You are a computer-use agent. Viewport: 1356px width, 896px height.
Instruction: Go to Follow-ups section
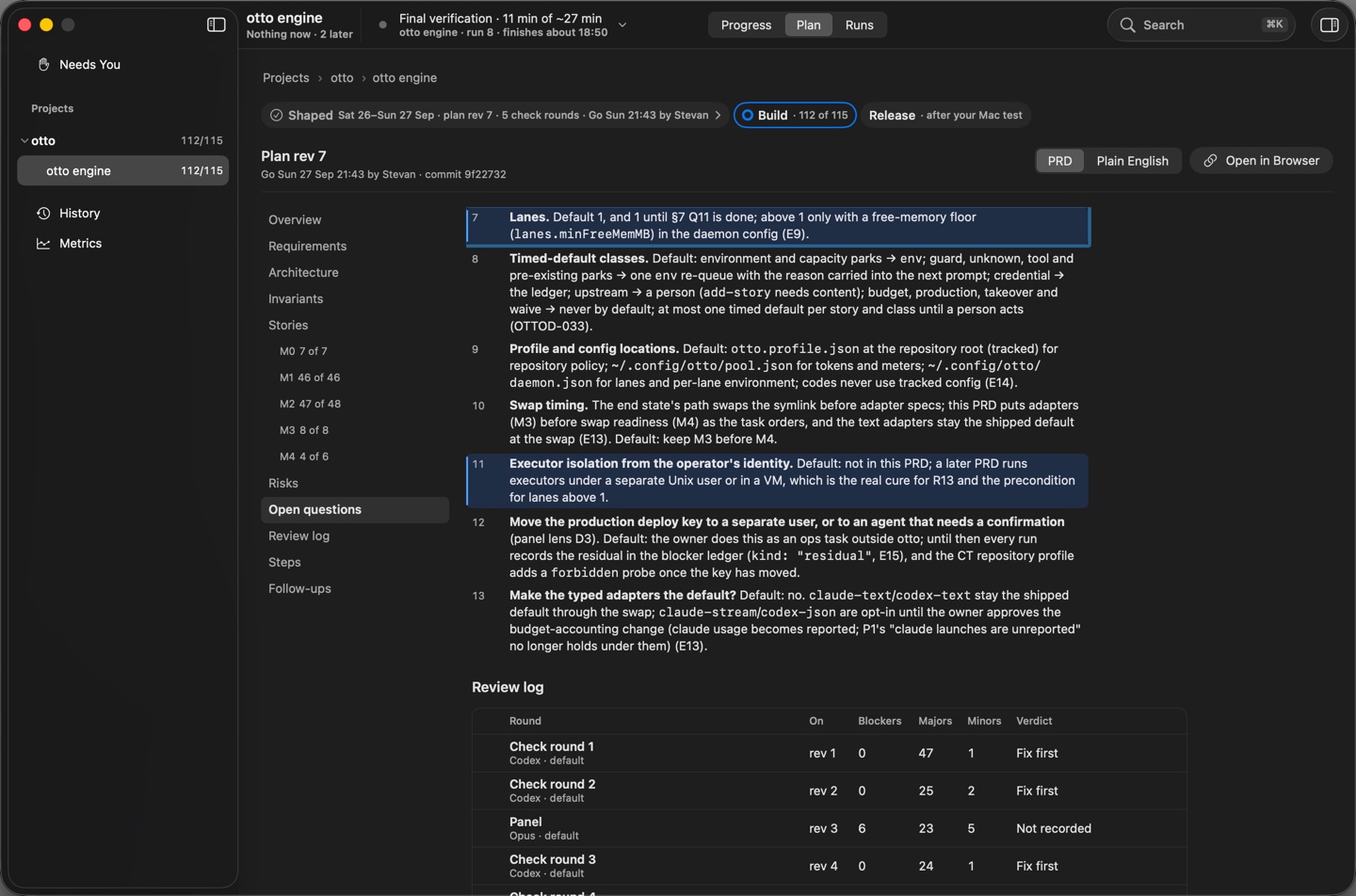point(299,588)
